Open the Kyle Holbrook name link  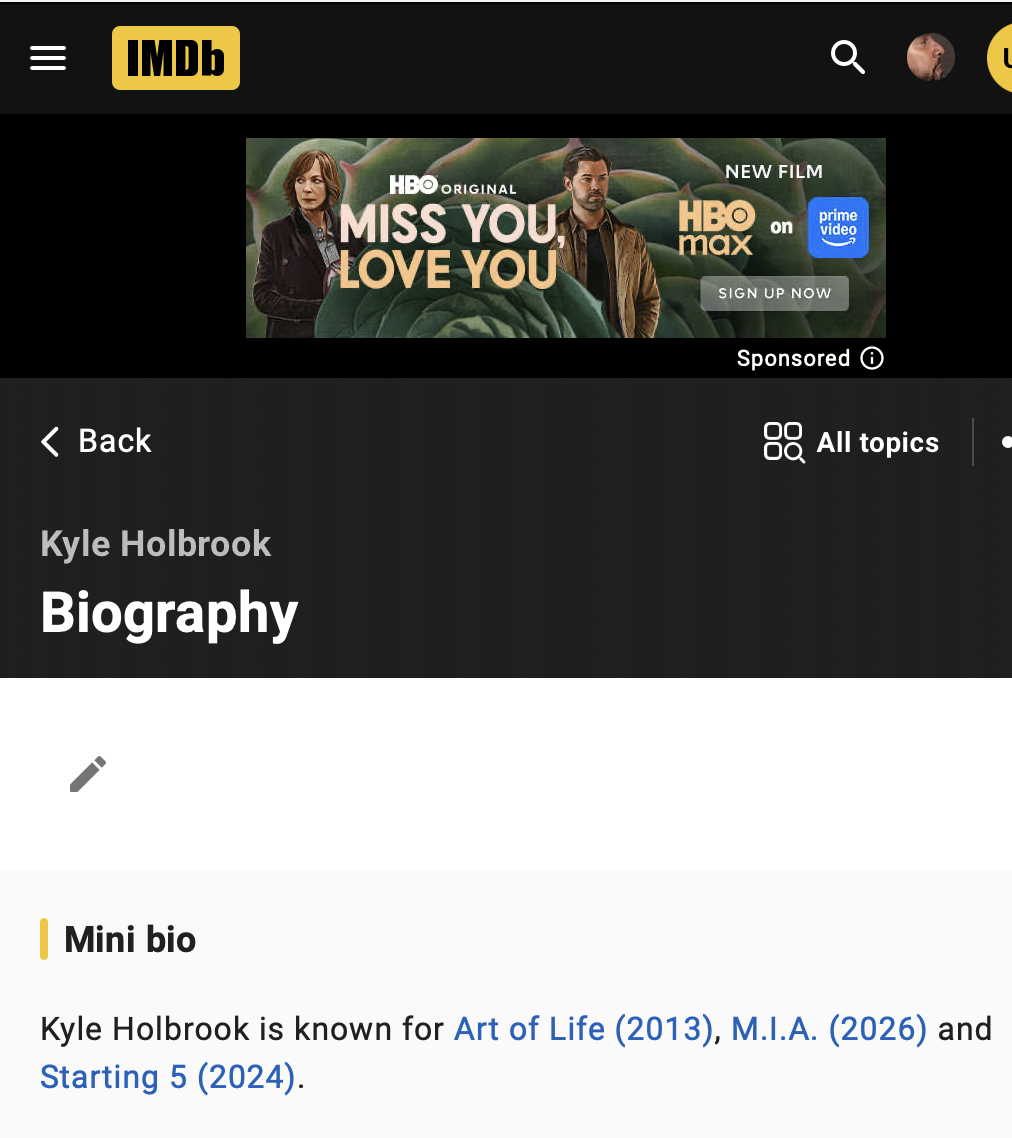[x=155, y=544]
